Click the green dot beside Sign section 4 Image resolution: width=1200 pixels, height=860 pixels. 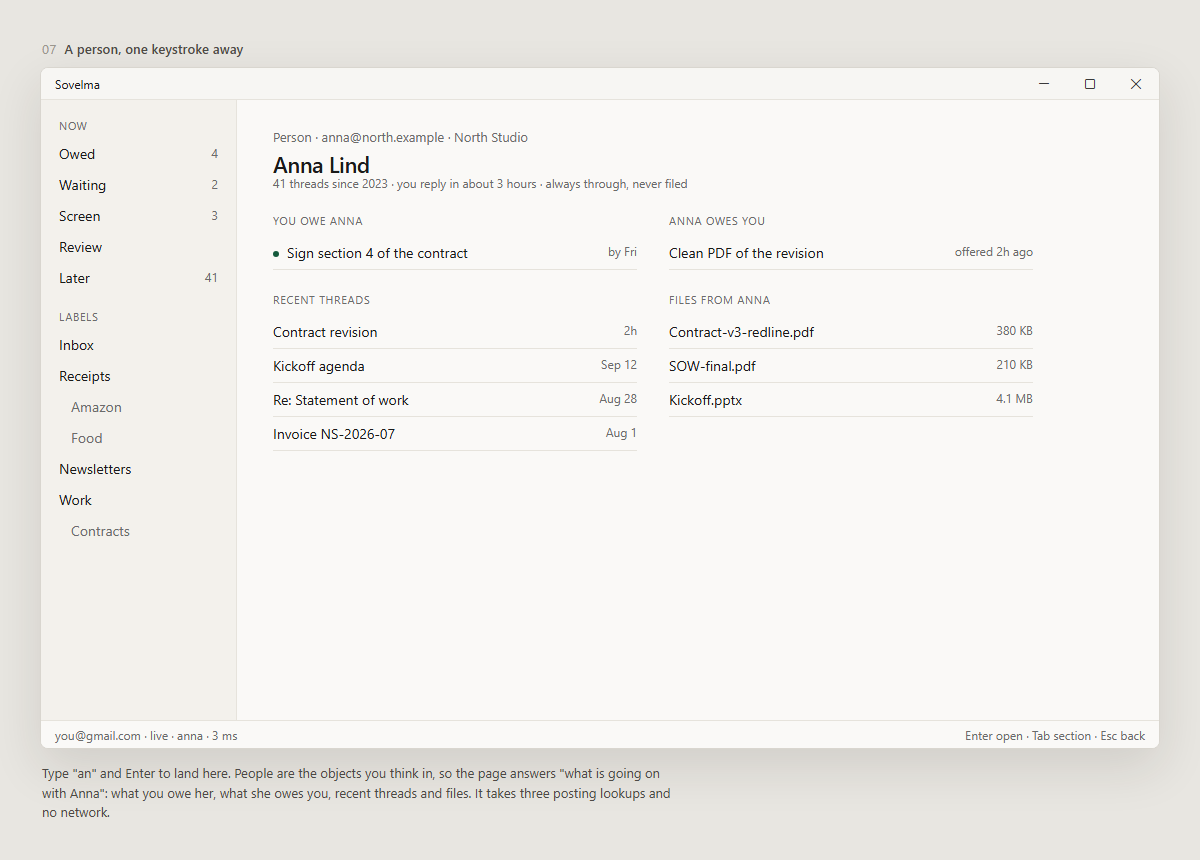[276, 254]
